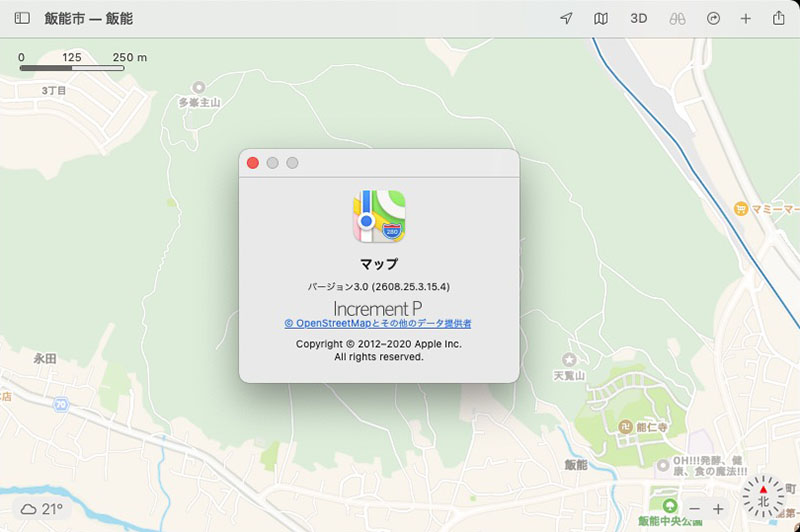Image resolution: width=800 pixels, height=532 pixels.
Task: Add new tab with plus icon
Action: point(745,18)
